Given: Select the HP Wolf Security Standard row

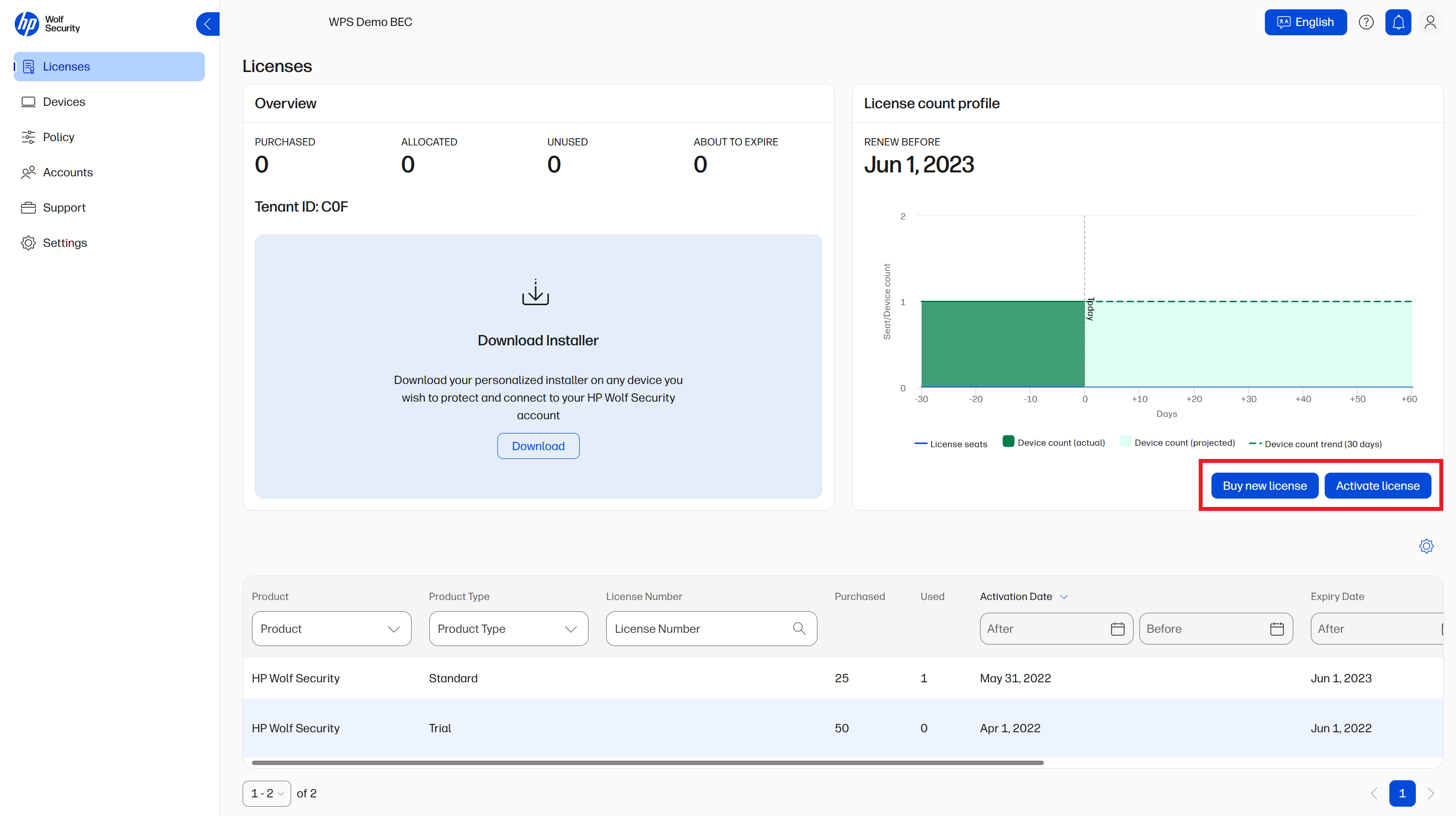Looking at the screenshot, I should pos(843,678).
